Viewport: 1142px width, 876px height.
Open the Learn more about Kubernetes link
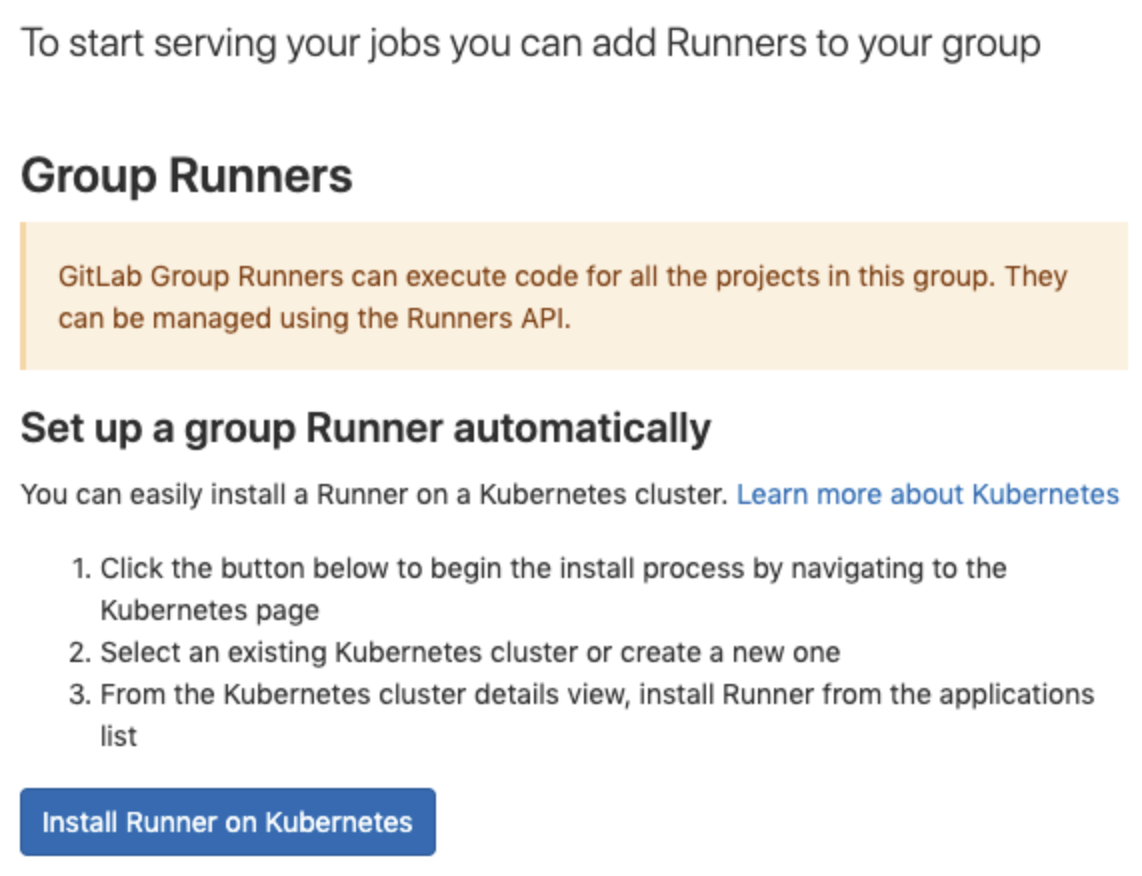(929, 494)
